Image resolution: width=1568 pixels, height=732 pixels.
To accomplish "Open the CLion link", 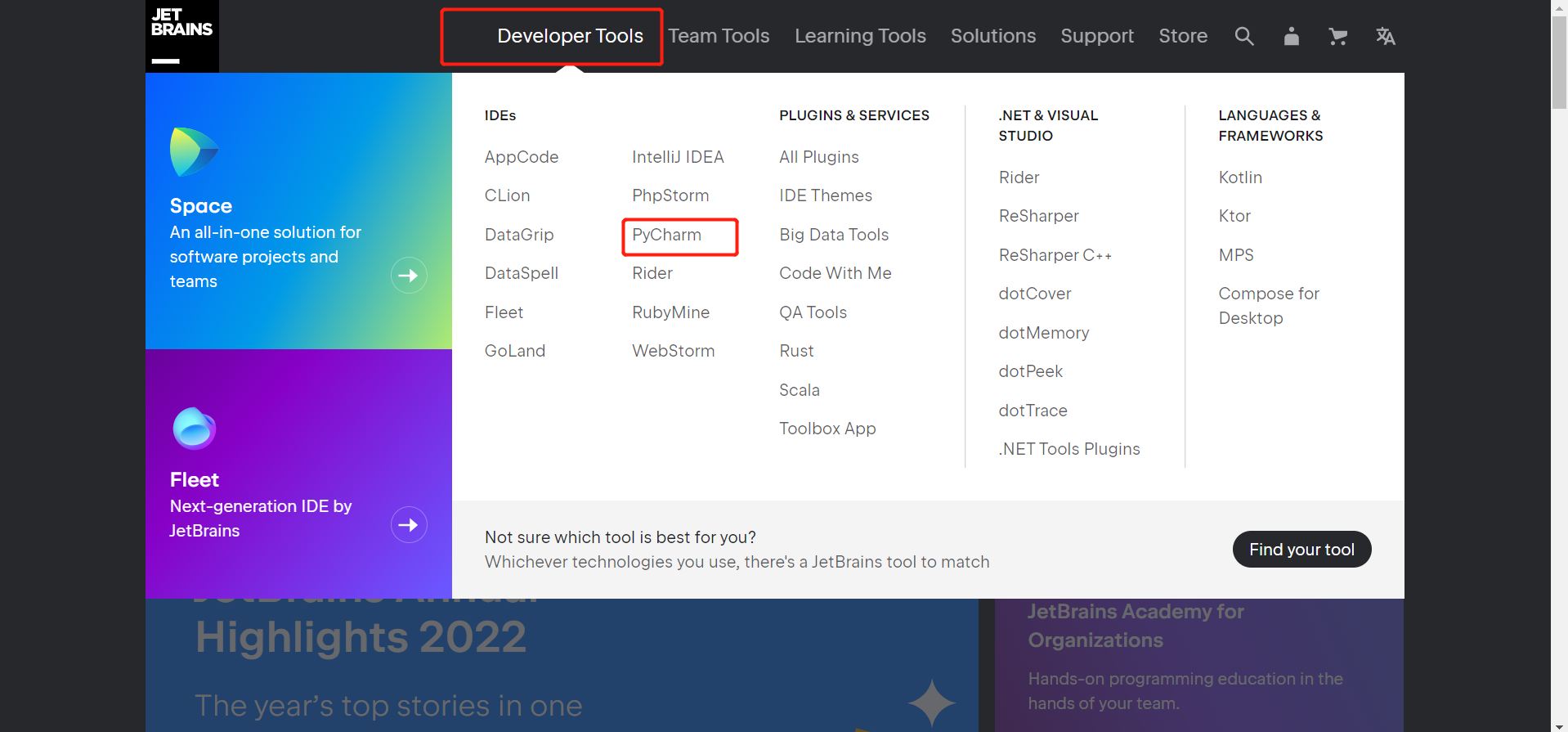I will 507,195.
